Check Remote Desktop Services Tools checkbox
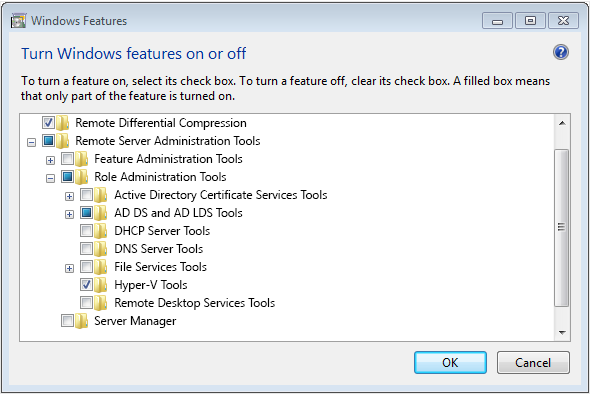The image size is (591, 397). pos(86,302)
